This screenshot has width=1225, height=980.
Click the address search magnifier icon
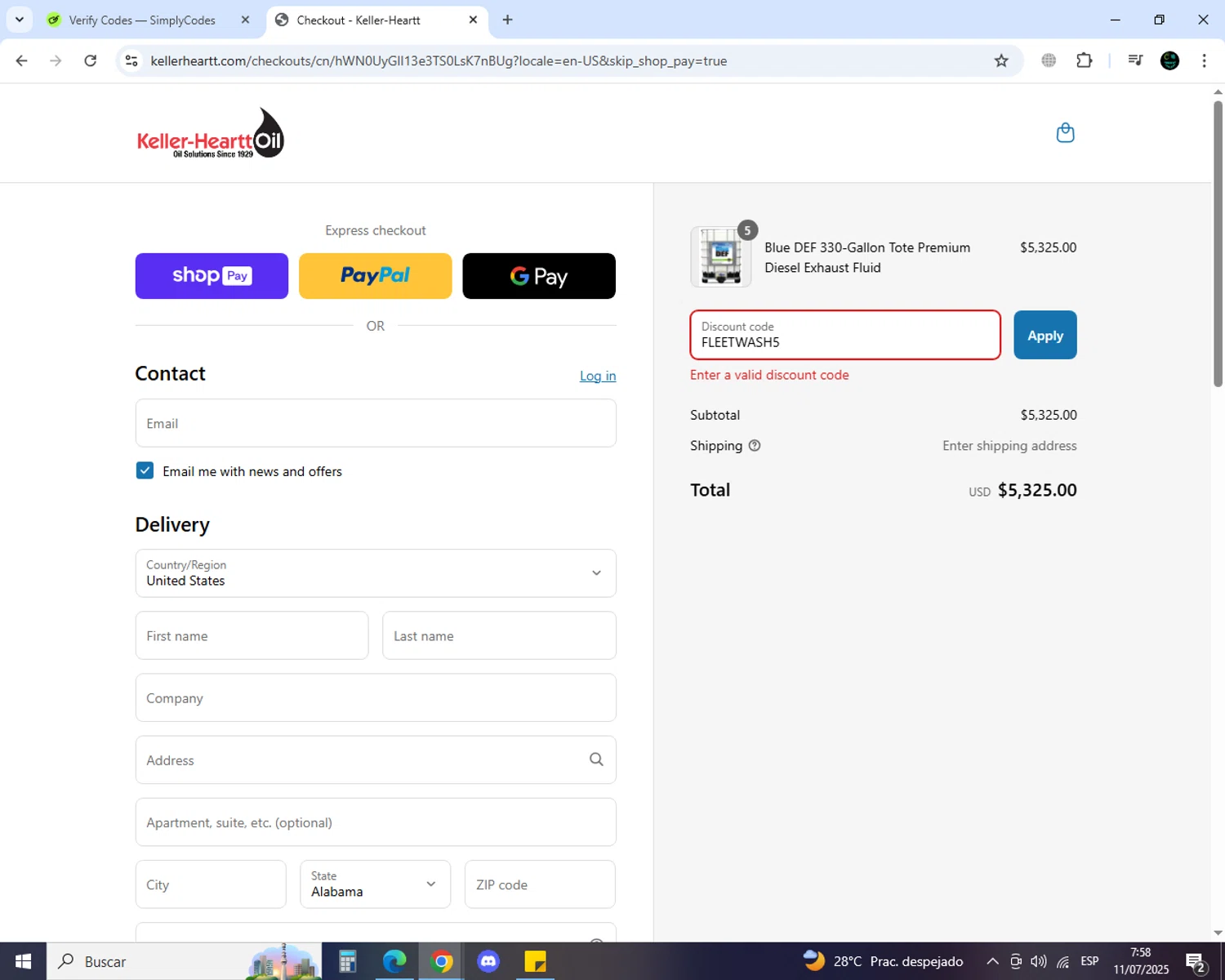tap(596, 759)
